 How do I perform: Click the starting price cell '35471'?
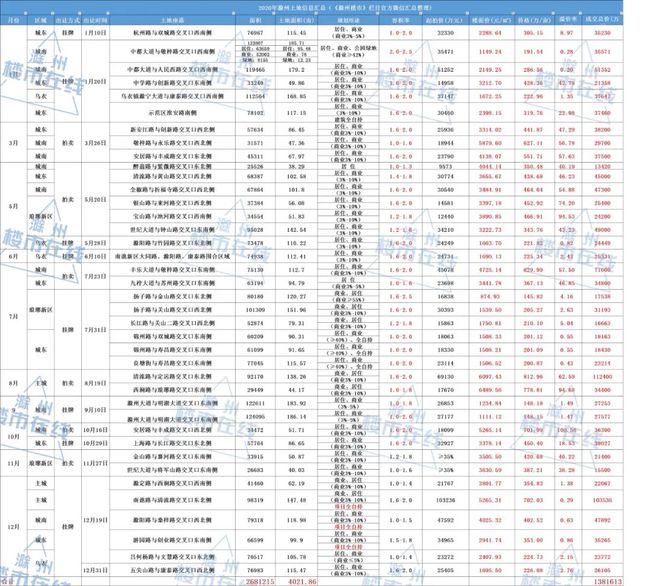click(445, 52)
